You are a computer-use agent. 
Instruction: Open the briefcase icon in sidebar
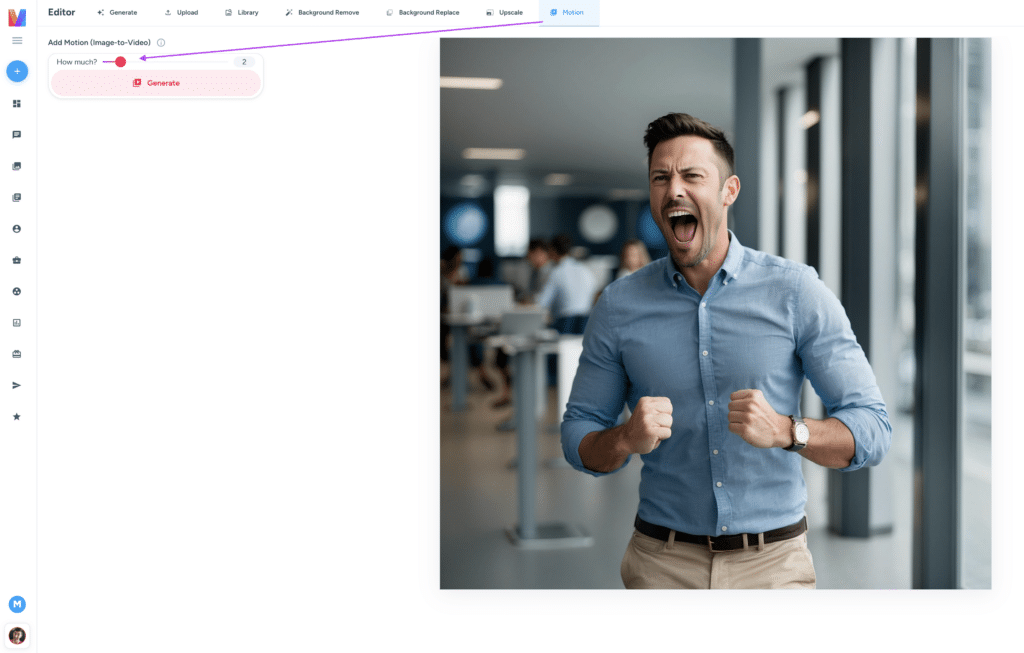pos(17,260)
